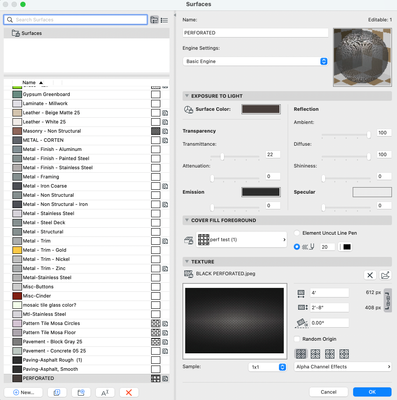Select Paving-Asphalt, Smooth surface

point(87,369)
